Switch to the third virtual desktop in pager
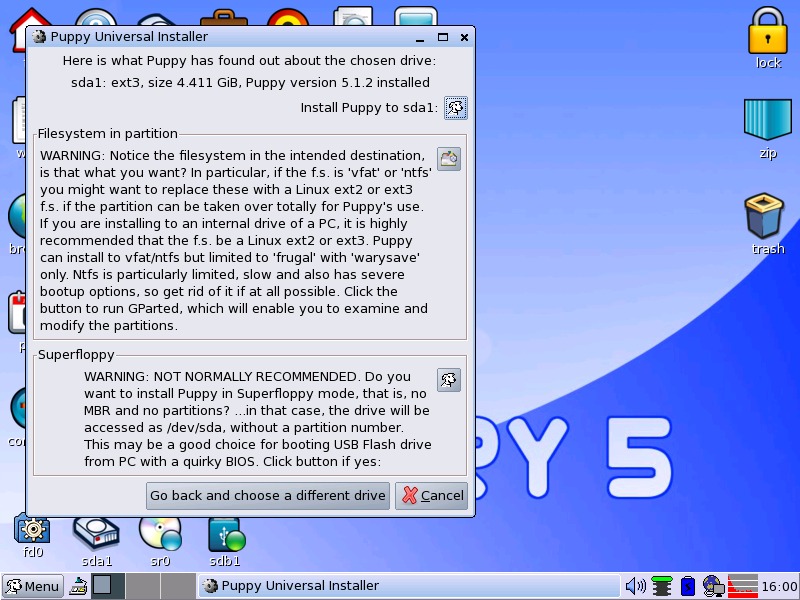 (178, 586)
